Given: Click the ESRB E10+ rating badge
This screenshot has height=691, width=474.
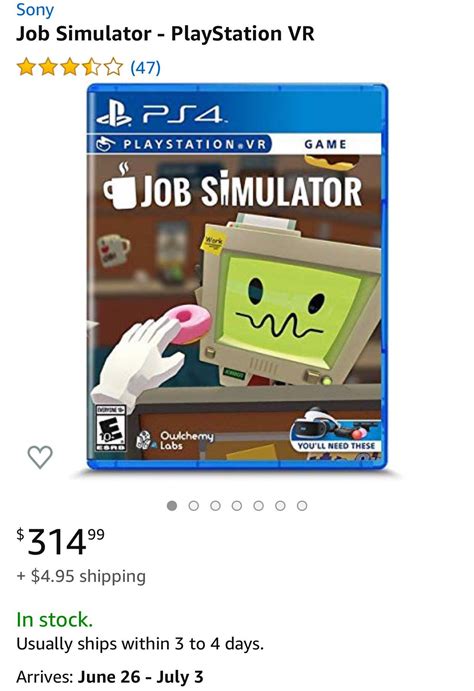Looking at the screenshot, I should click(111, 428).
